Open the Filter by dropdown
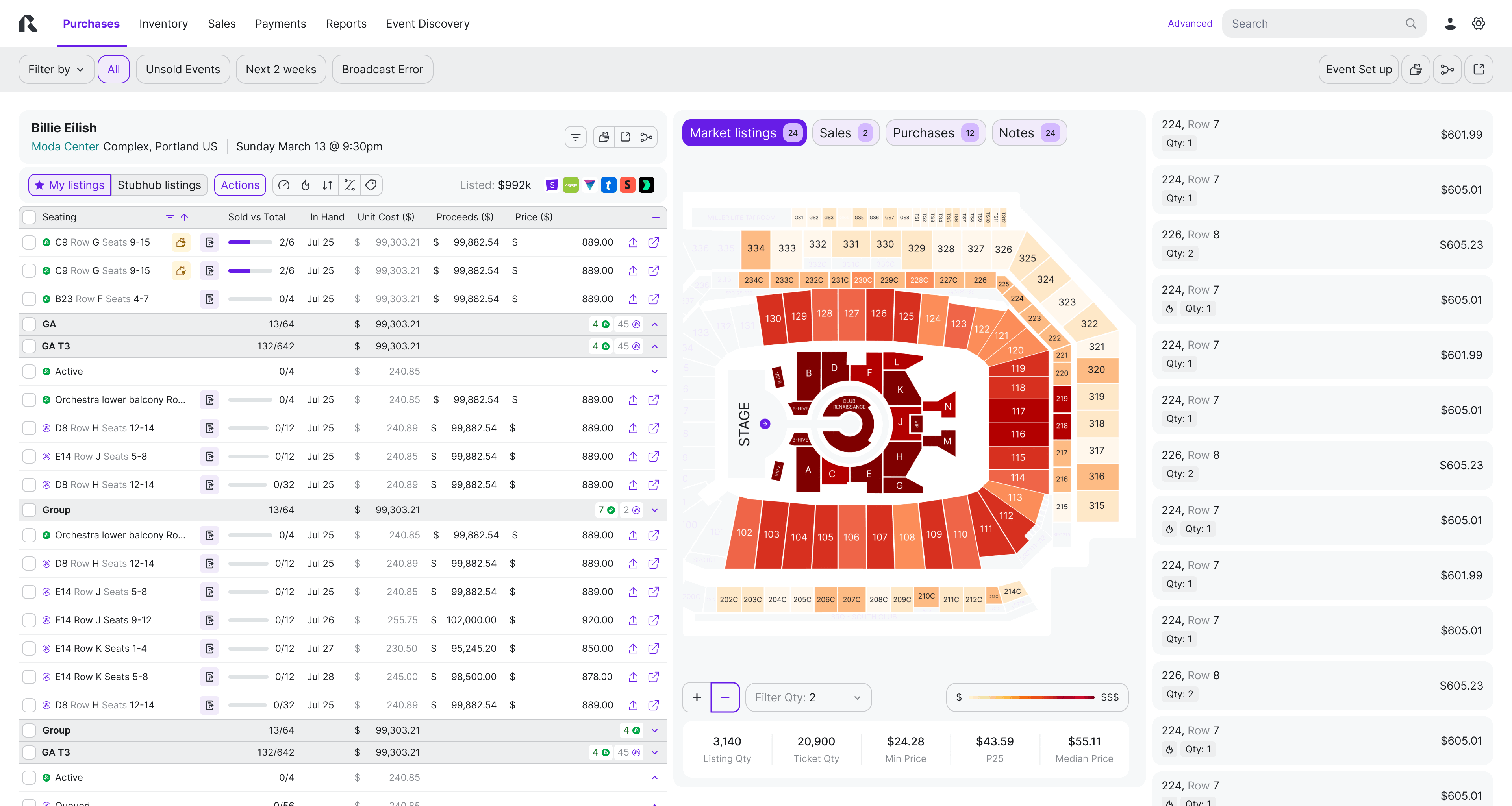Image resolution: width=1512 pixels, height=806 pixels. 56,69
